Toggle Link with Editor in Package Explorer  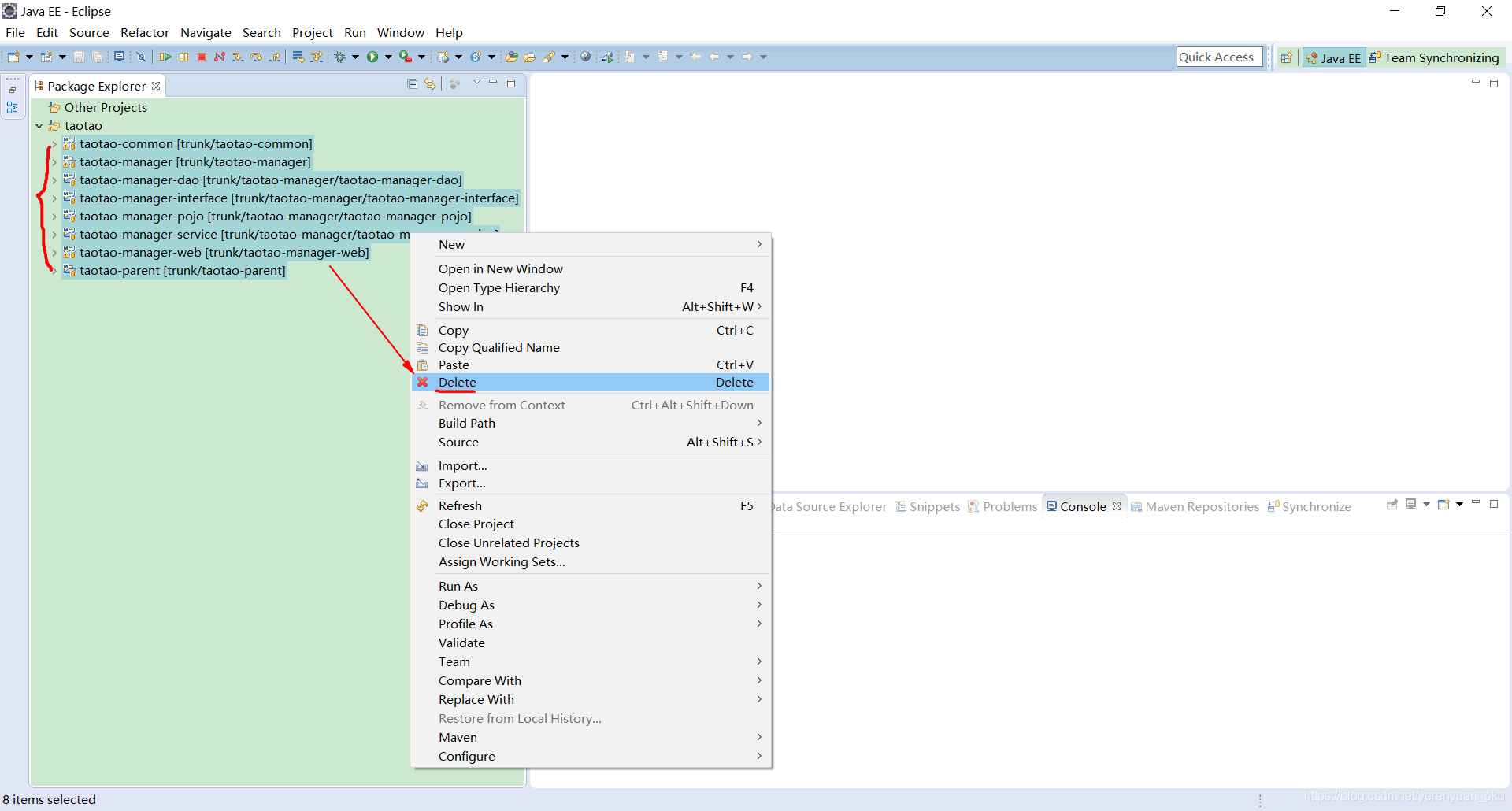(430, 83)
